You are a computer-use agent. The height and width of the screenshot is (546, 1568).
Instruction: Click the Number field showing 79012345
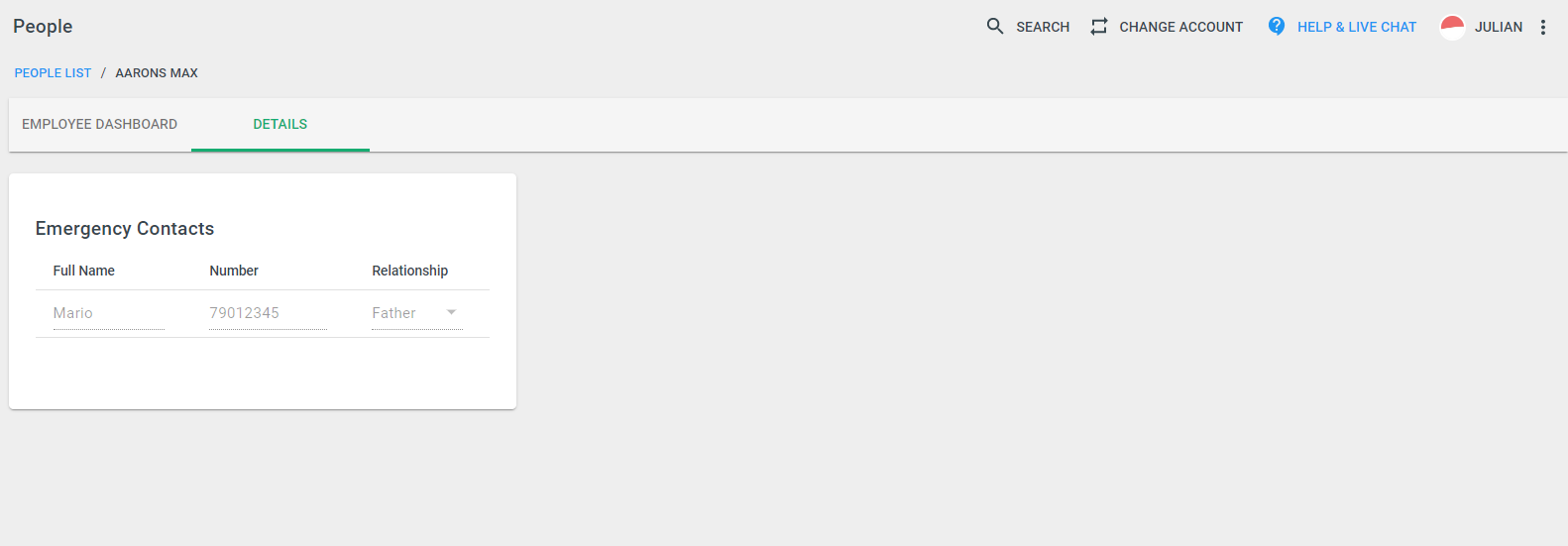click(268, 313)
